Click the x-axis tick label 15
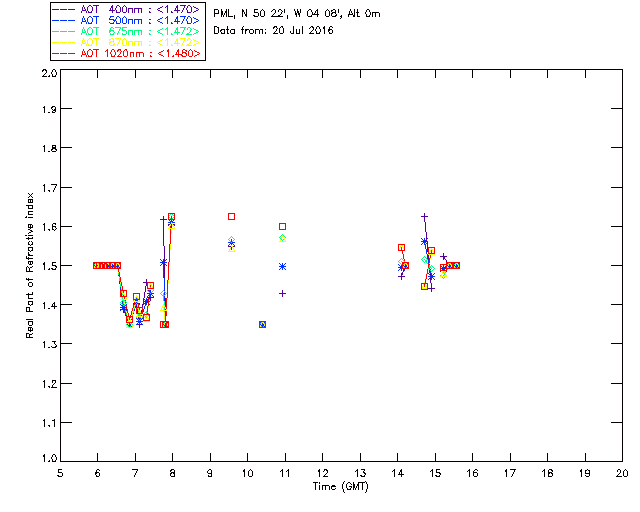 [x=435, y=473]
